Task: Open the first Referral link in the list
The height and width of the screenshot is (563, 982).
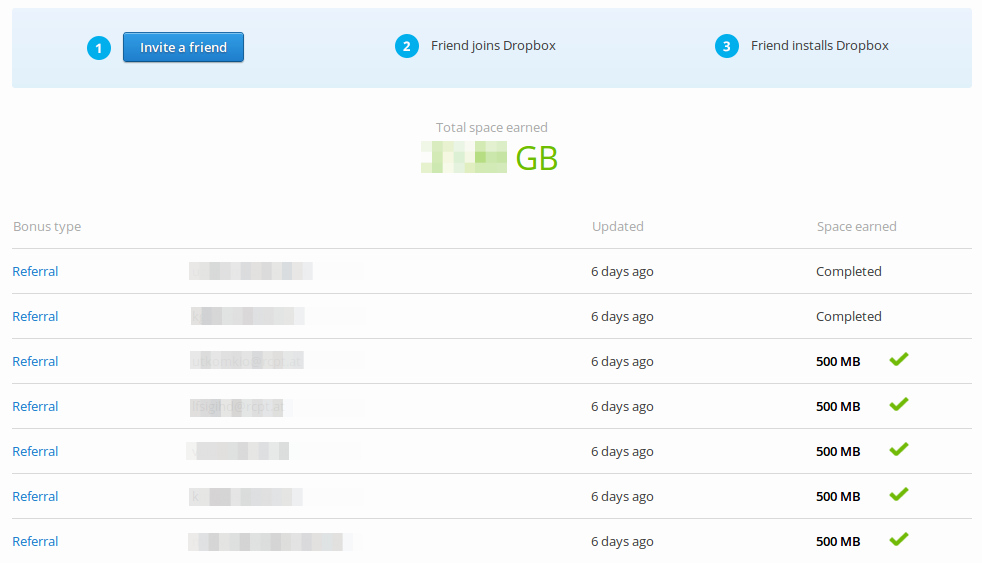Action: click(35, 271)
